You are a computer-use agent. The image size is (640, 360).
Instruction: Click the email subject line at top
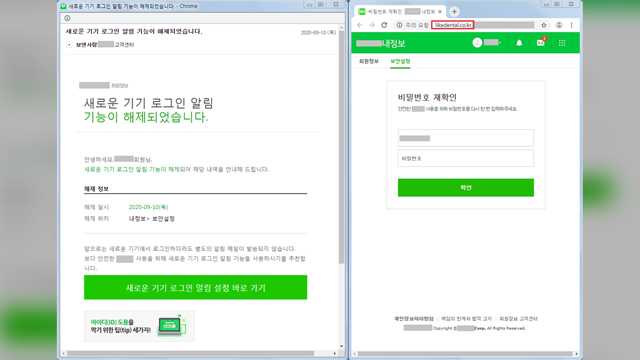[x=134, y=31]
